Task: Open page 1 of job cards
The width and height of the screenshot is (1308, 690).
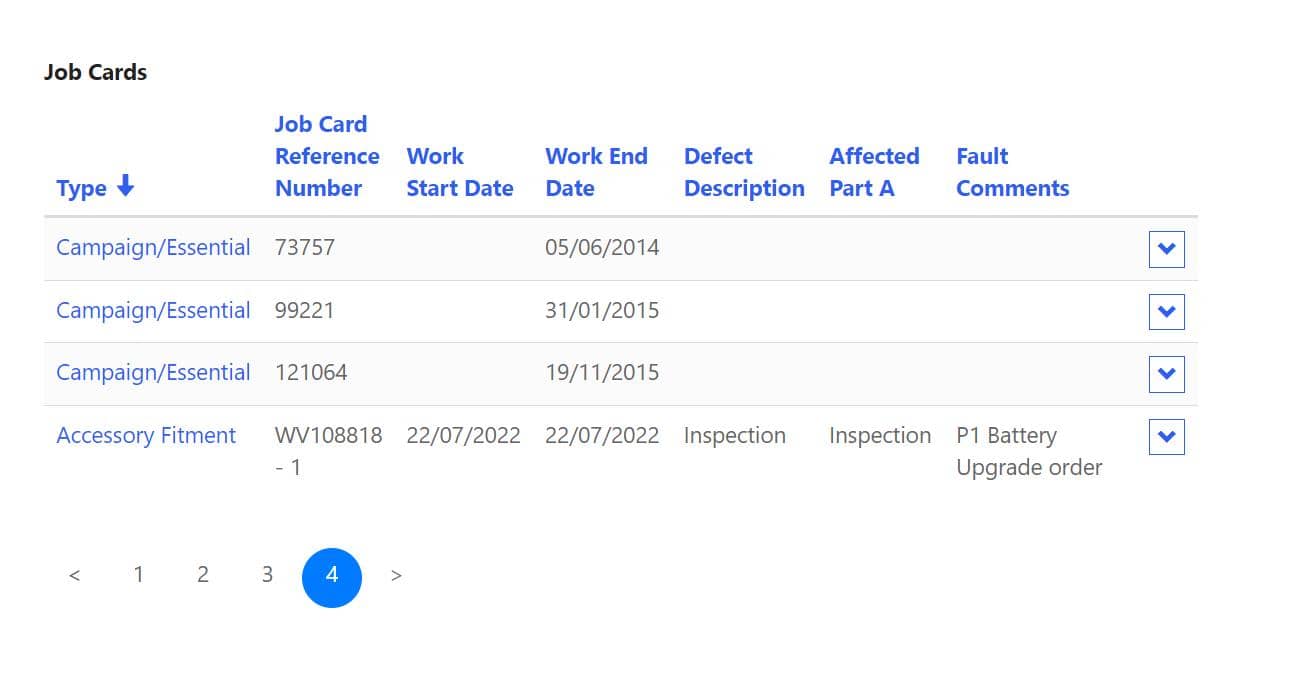Action: click(x=138, y=575)
